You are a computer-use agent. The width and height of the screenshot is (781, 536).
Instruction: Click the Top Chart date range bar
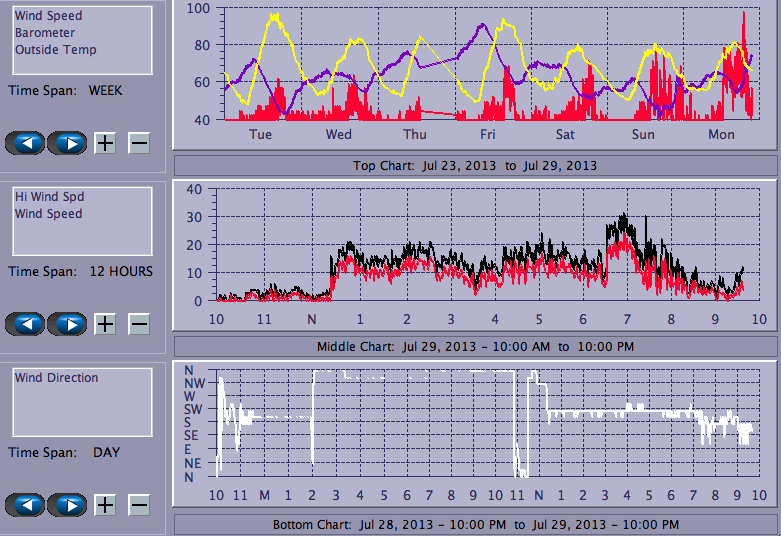click(x=475, y=166)
